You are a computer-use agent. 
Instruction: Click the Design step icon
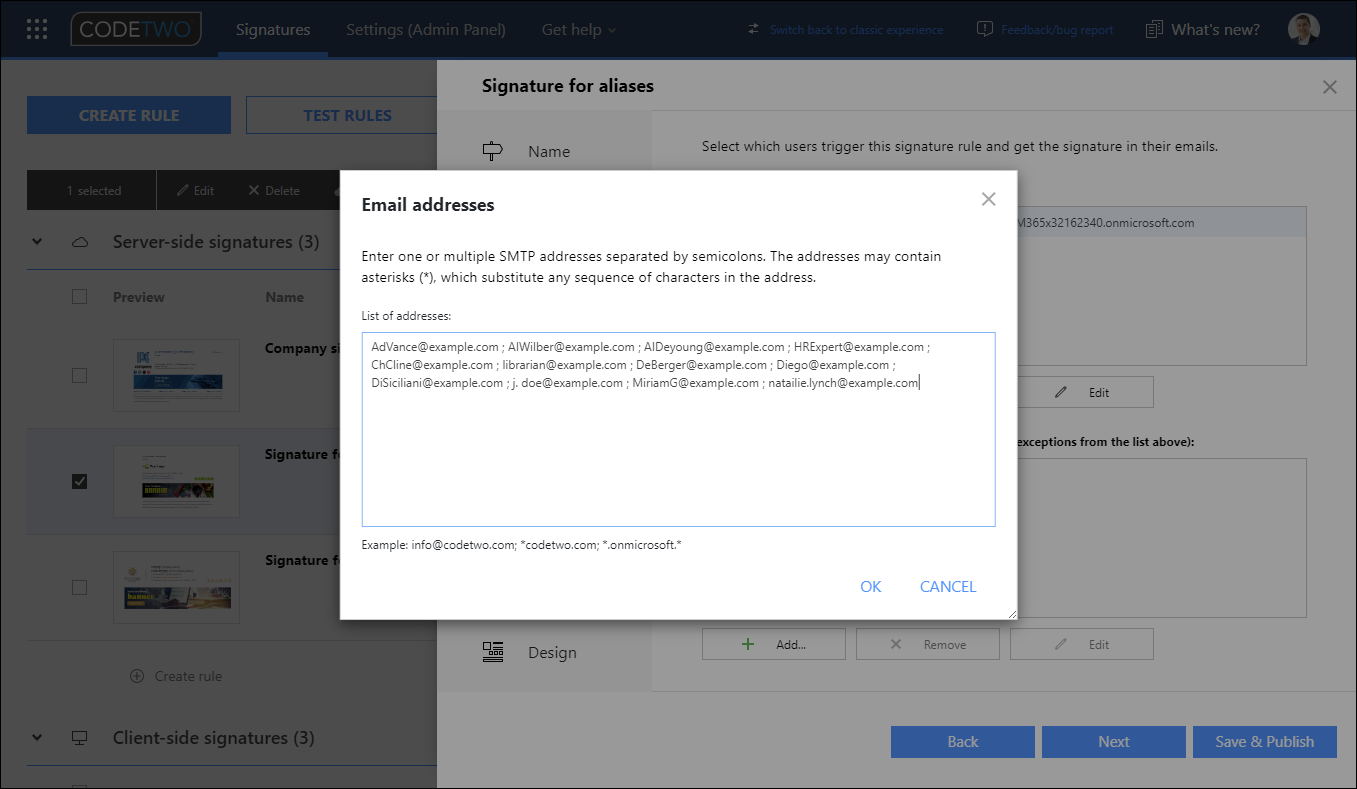click(493, 653)
